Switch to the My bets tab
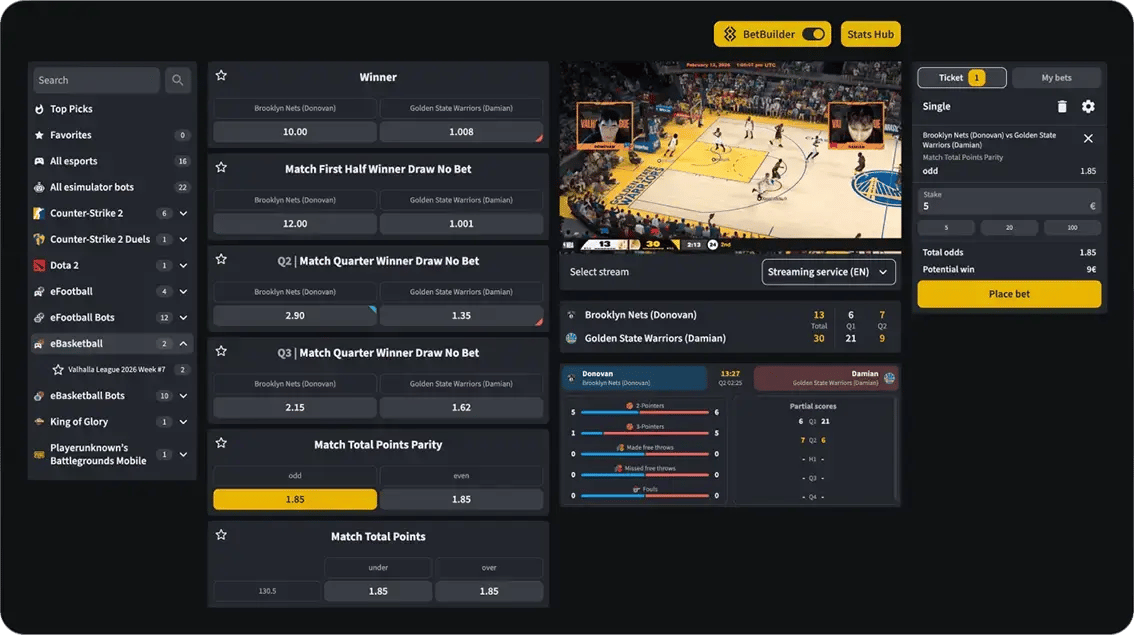The height and width of the screenshot is (635, 1134). click(x=1056, y=78)
